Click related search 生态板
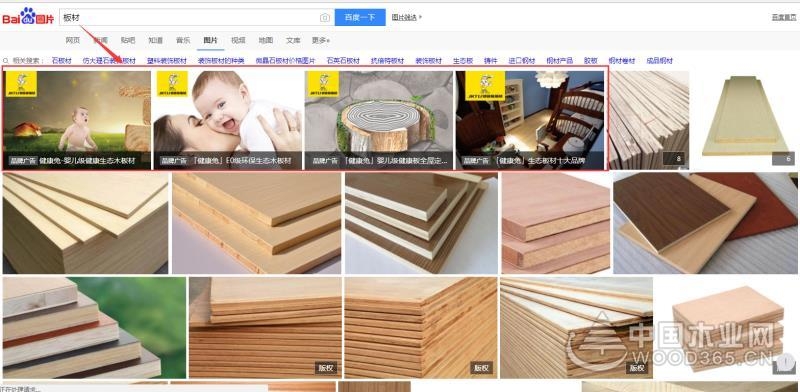This screenshot has height=392, width=800. tap(463, 60)
